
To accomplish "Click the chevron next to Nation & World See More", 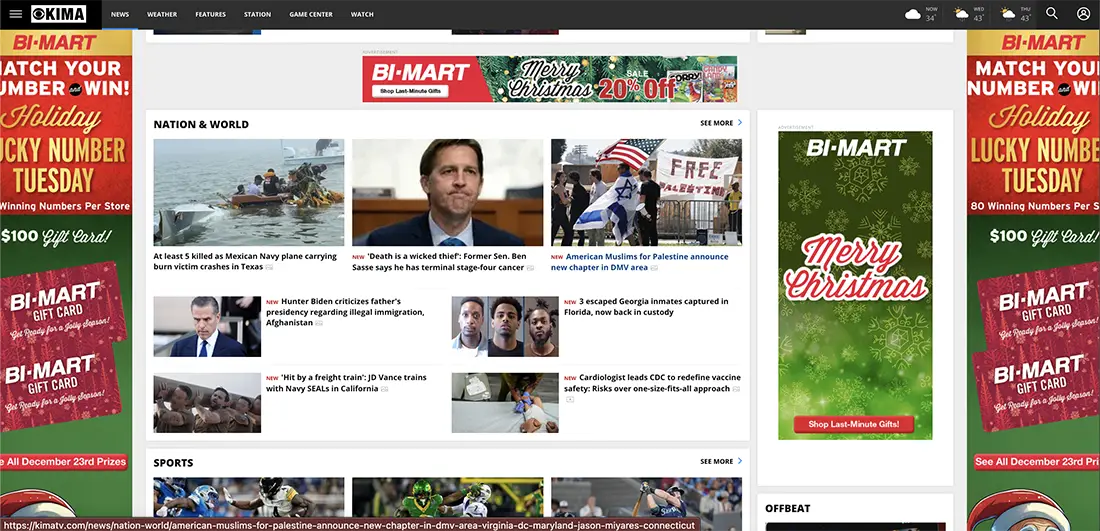I will point(739,123).
